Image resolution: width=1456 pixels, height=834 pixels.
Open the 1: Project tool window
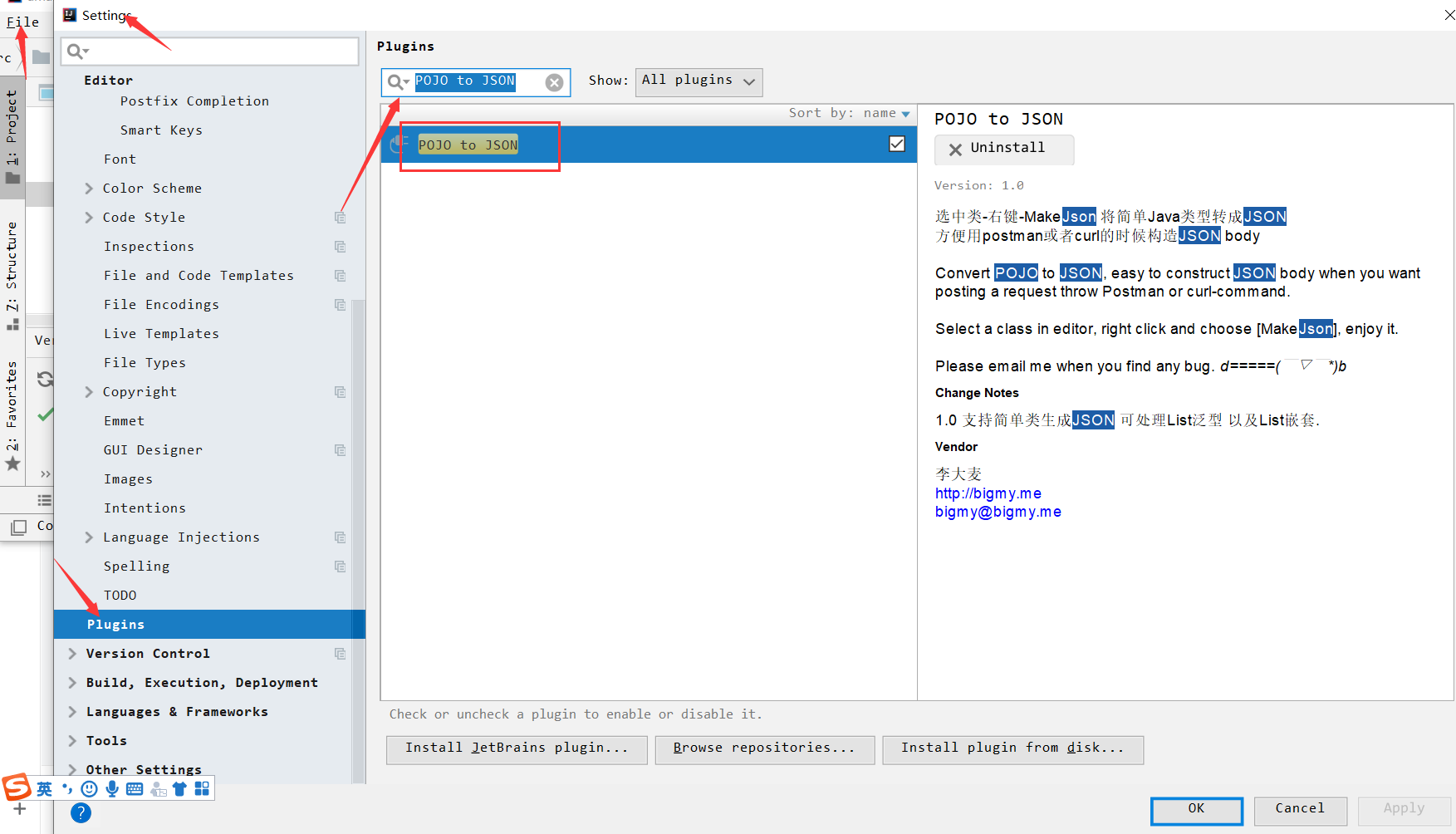12,133
